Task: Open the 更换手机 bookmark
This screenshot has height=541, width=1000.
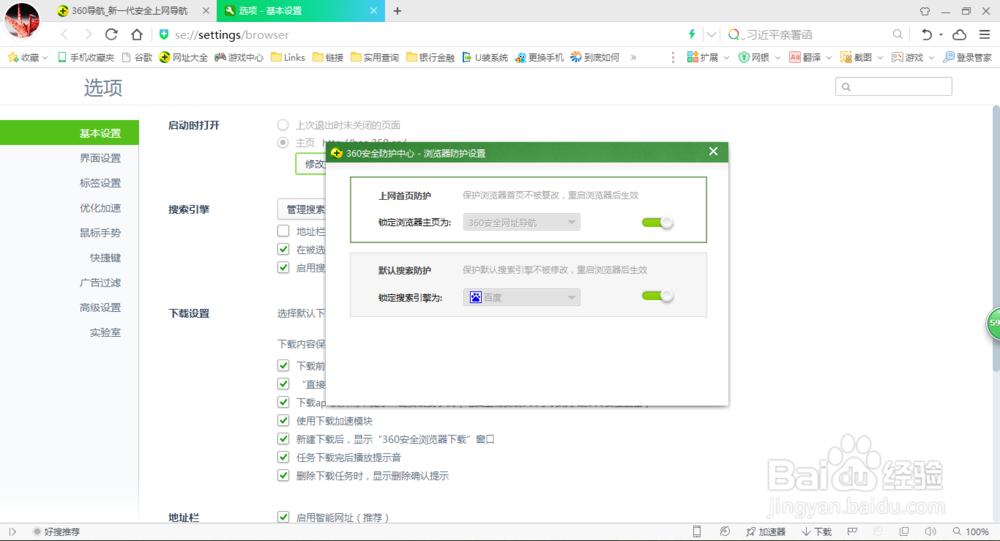Action: click(540, 57)
